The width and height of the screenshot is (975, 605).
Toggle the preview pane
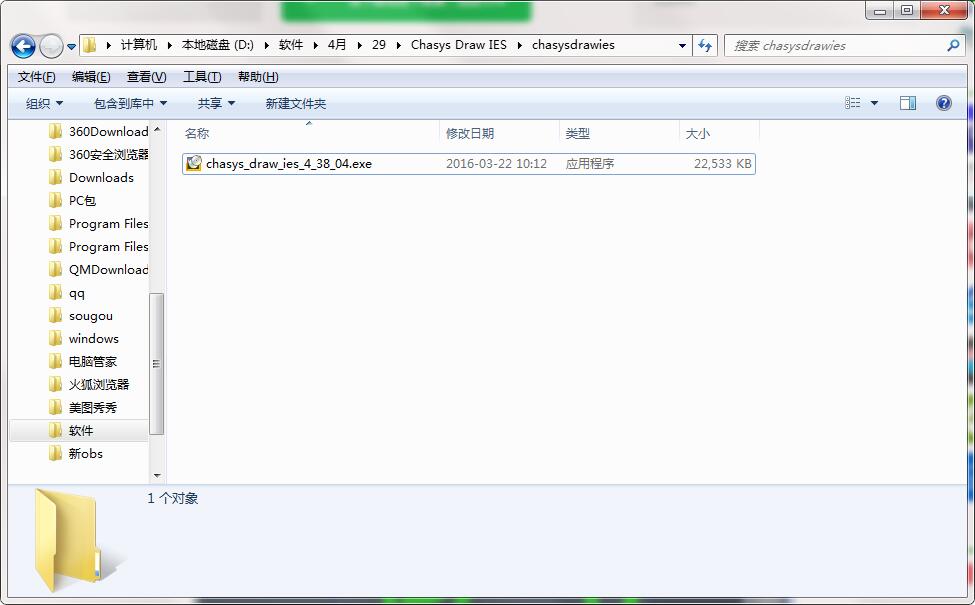click(x=908, y=103)
